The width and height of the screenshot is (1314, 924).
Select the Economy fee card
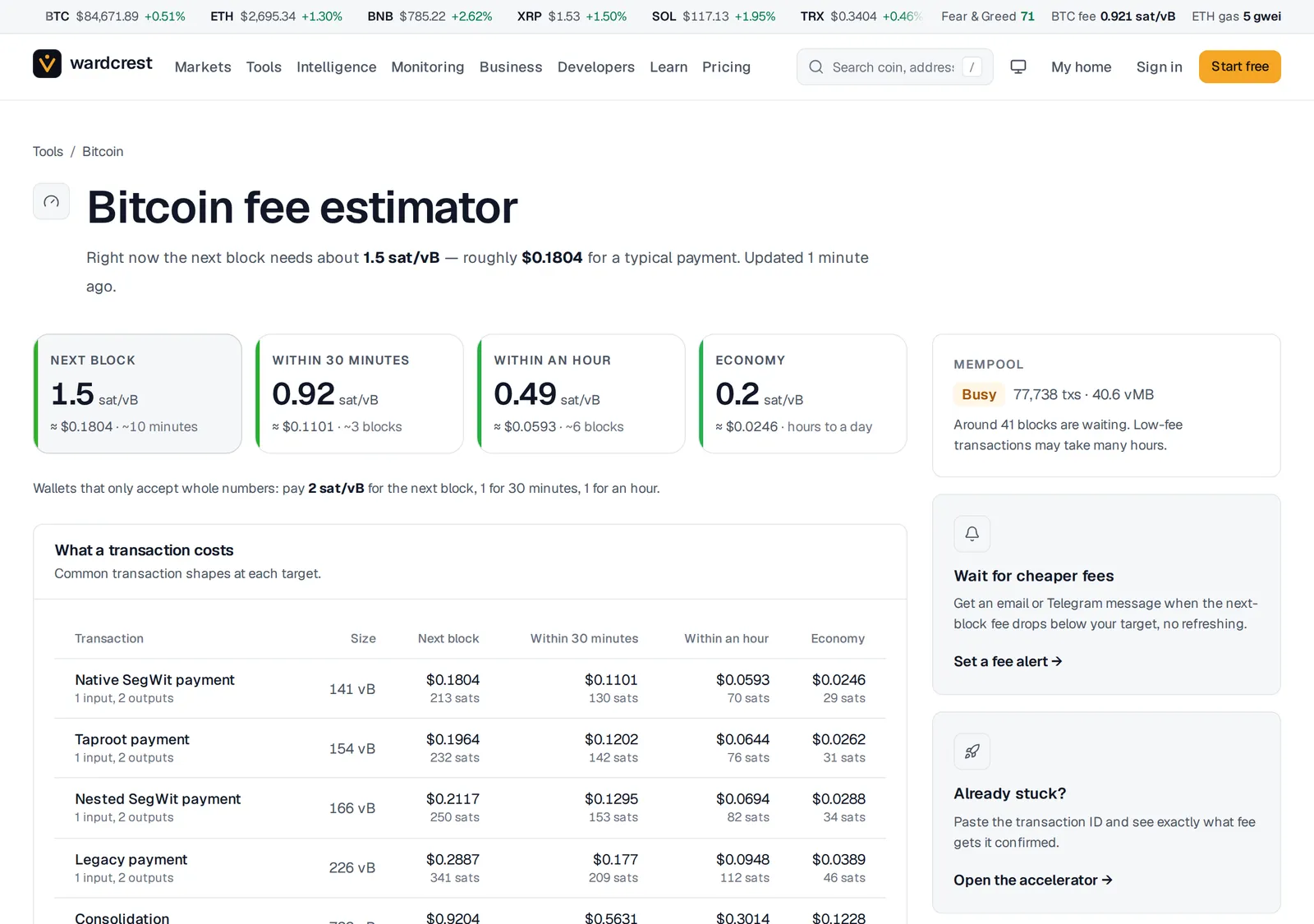coord(803,393)
